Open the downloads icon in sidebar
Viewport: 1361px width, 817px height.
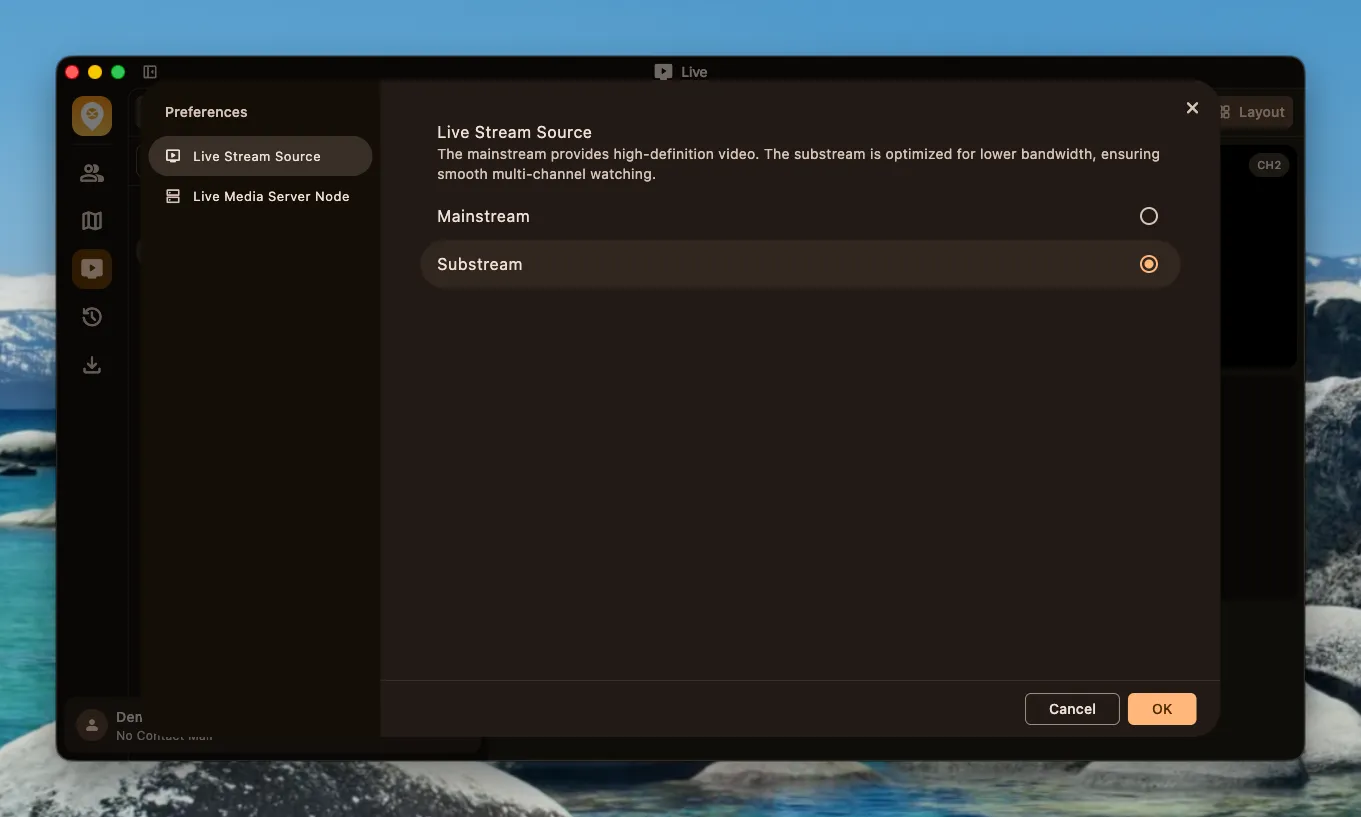tap(92, 365)
